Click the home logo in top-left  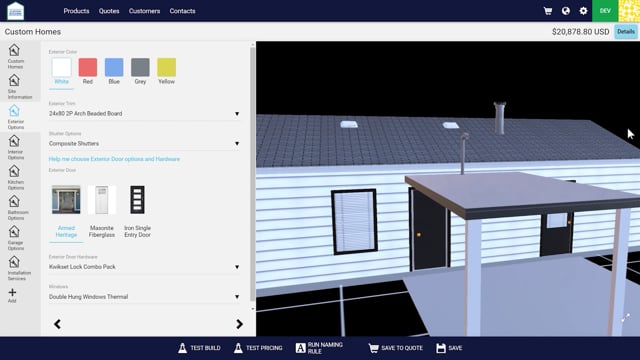pos(16,11)
